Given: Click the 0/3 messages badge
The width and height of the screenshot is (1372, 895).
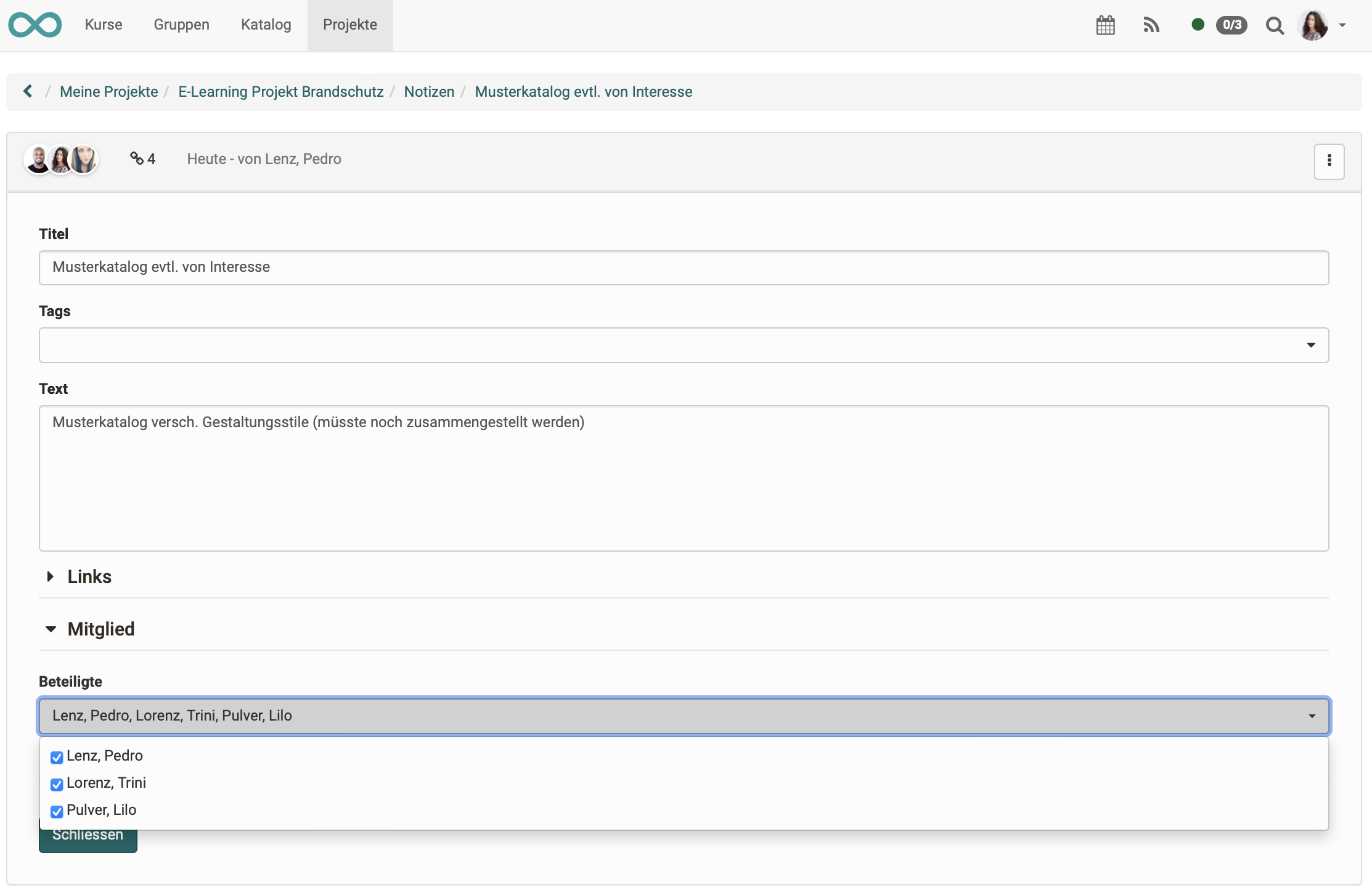Looking at the screenshot, I should tap(1231, 25).
